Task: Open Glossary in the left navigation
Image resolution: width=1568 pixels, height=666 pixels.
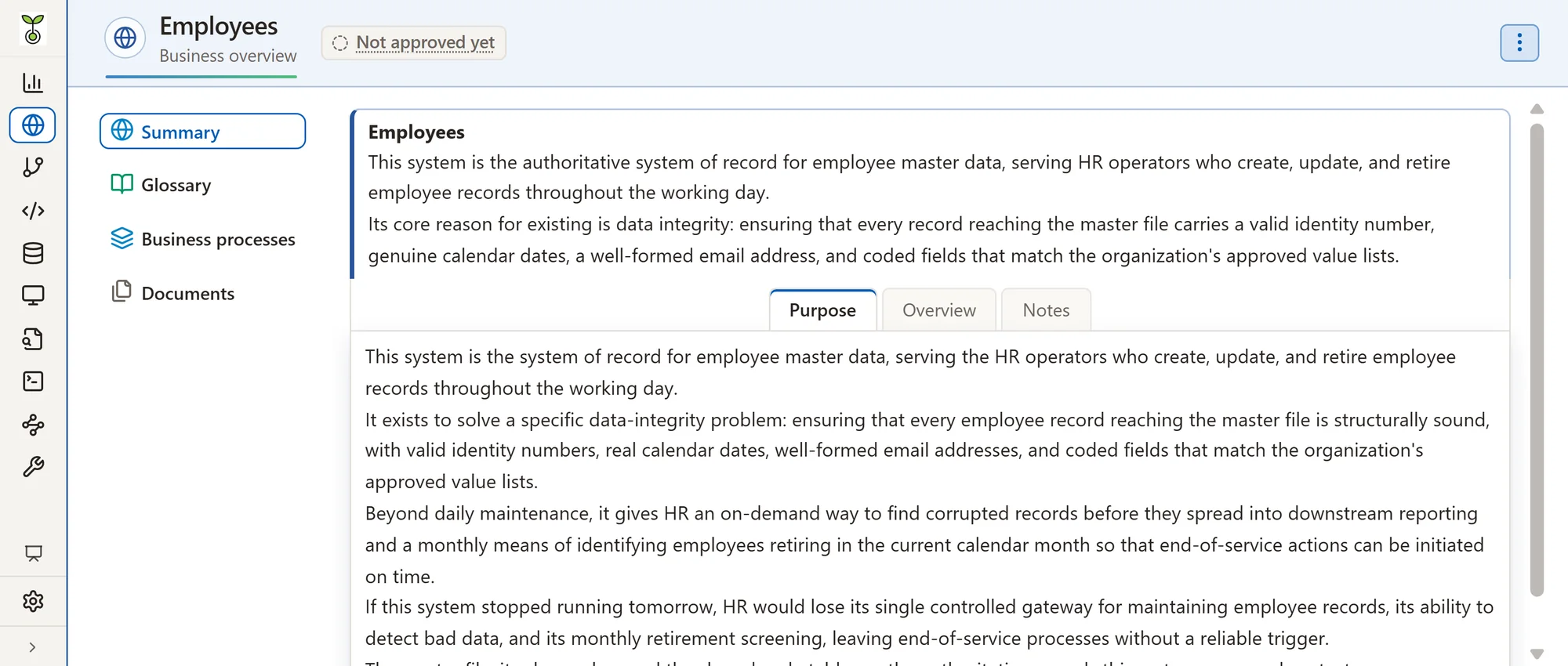Action: click(x=162, y=185)
